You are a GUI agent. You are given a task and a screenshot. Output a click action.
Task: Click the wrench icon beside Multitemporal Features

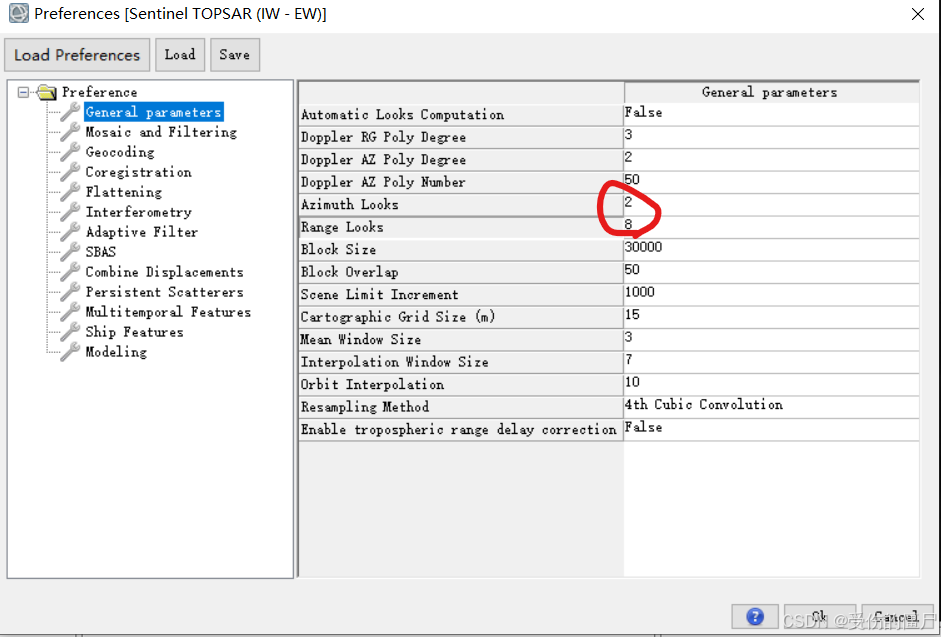[70, 312]
